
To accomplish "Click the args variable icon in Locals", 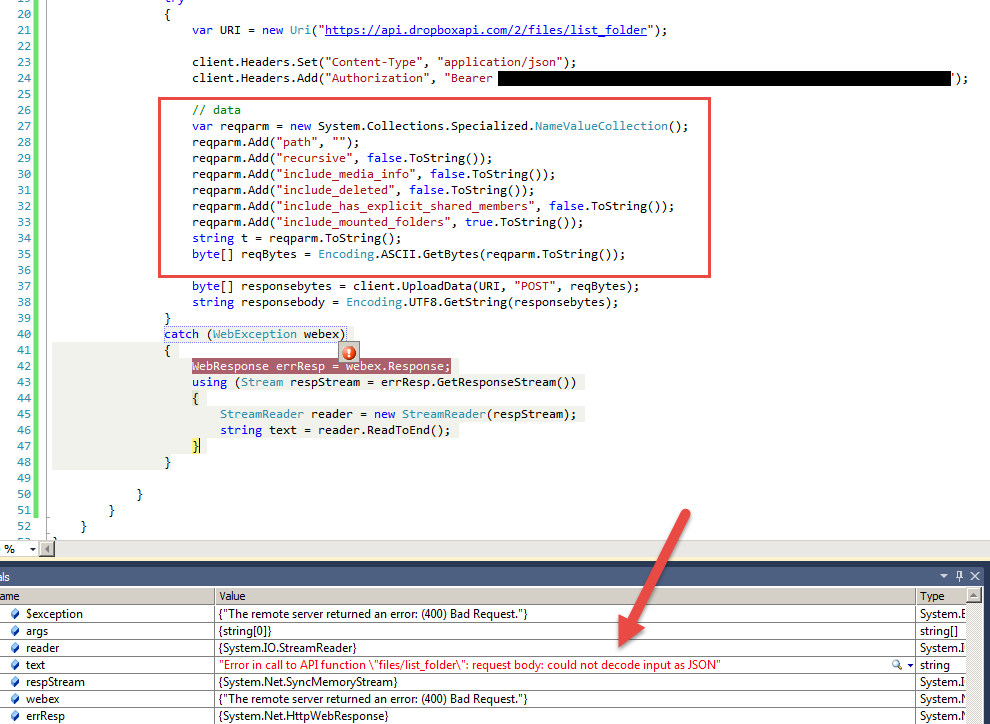I will [x=13, y=631].
